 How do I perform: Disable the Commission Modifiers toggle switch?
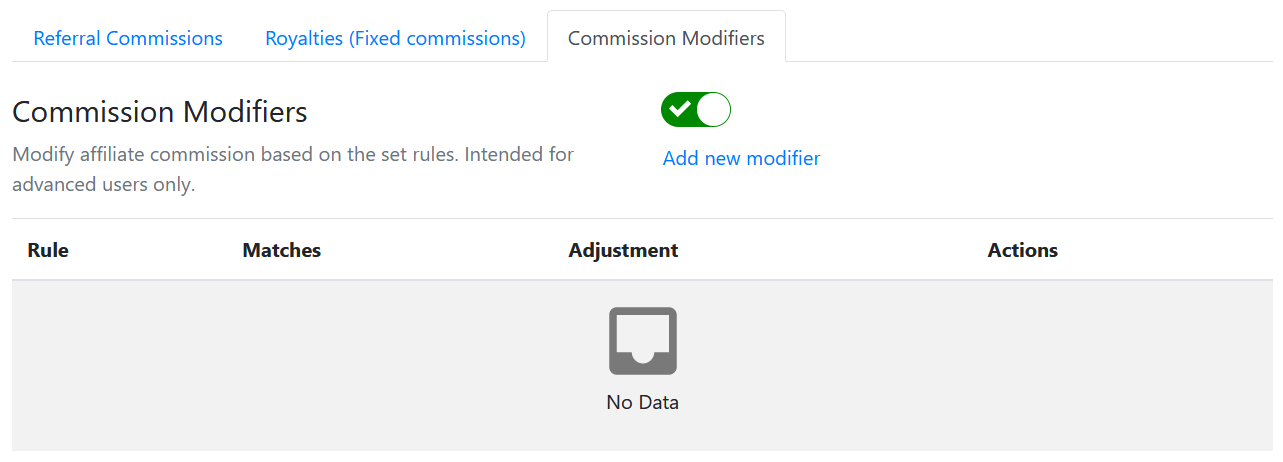coord(696,110)
